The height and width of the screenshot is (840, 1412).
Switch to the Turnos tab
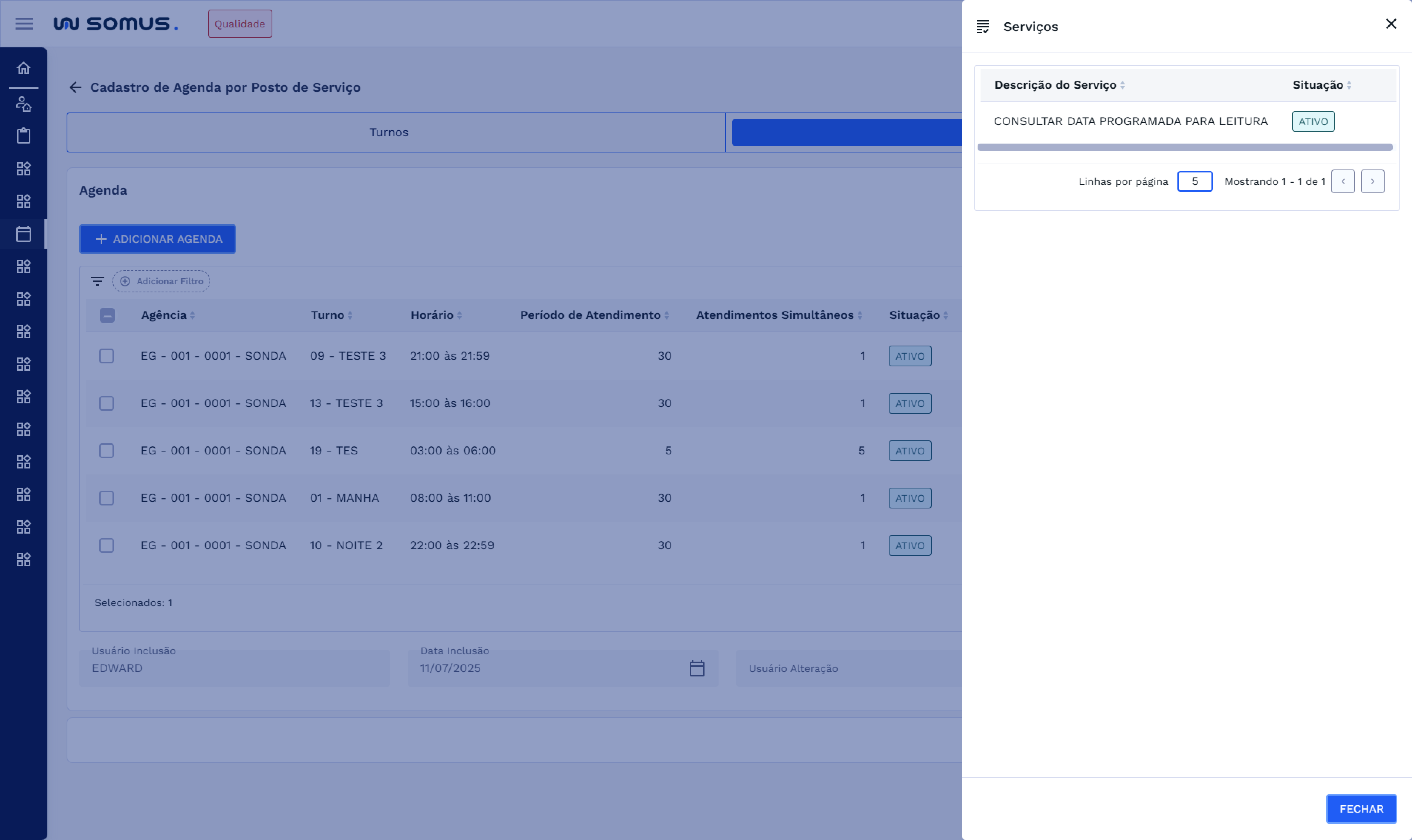click(389, 132)
